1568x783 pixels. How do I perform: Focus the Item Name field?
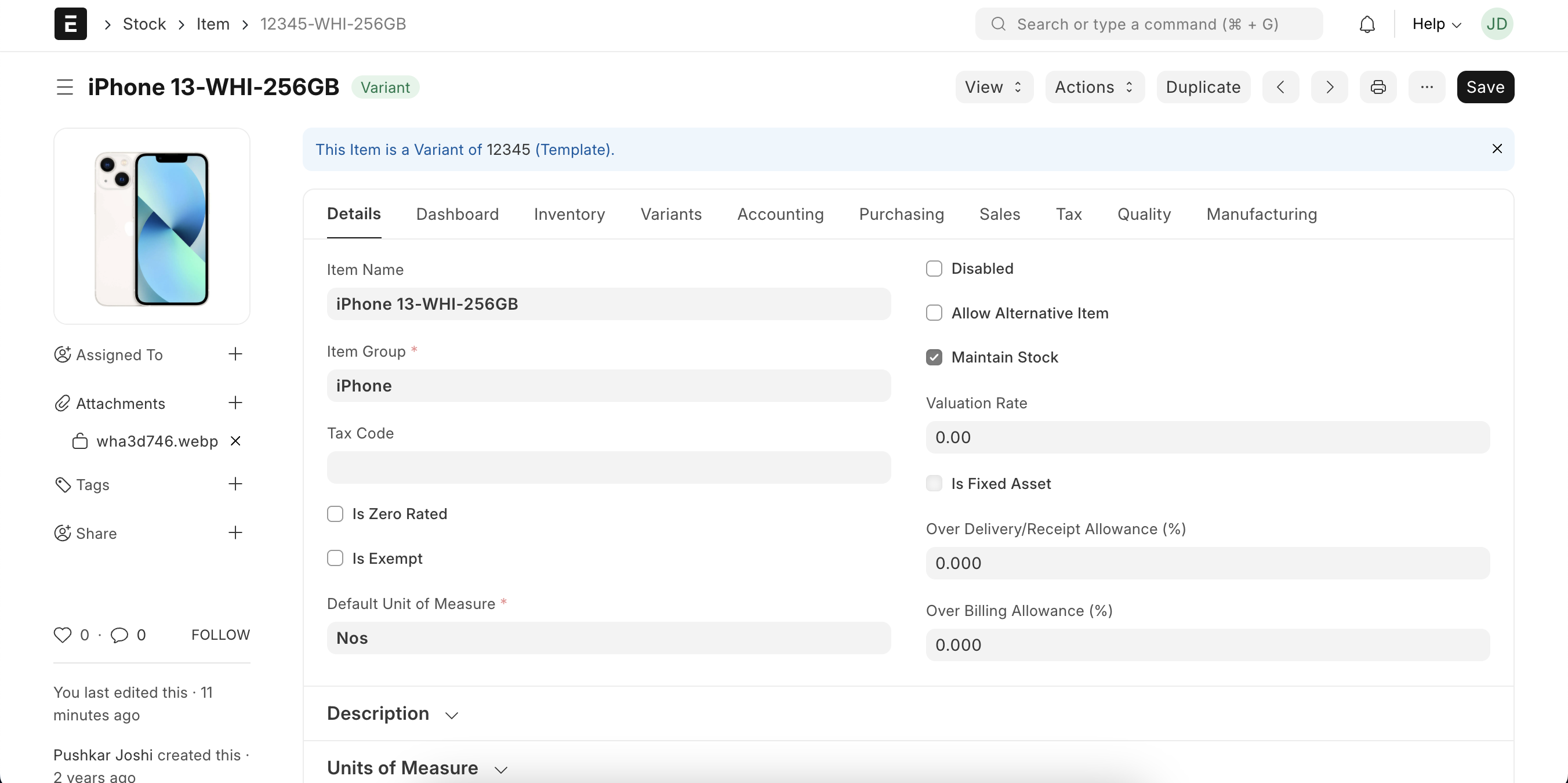pyautogui.click(x=609, y=304)
